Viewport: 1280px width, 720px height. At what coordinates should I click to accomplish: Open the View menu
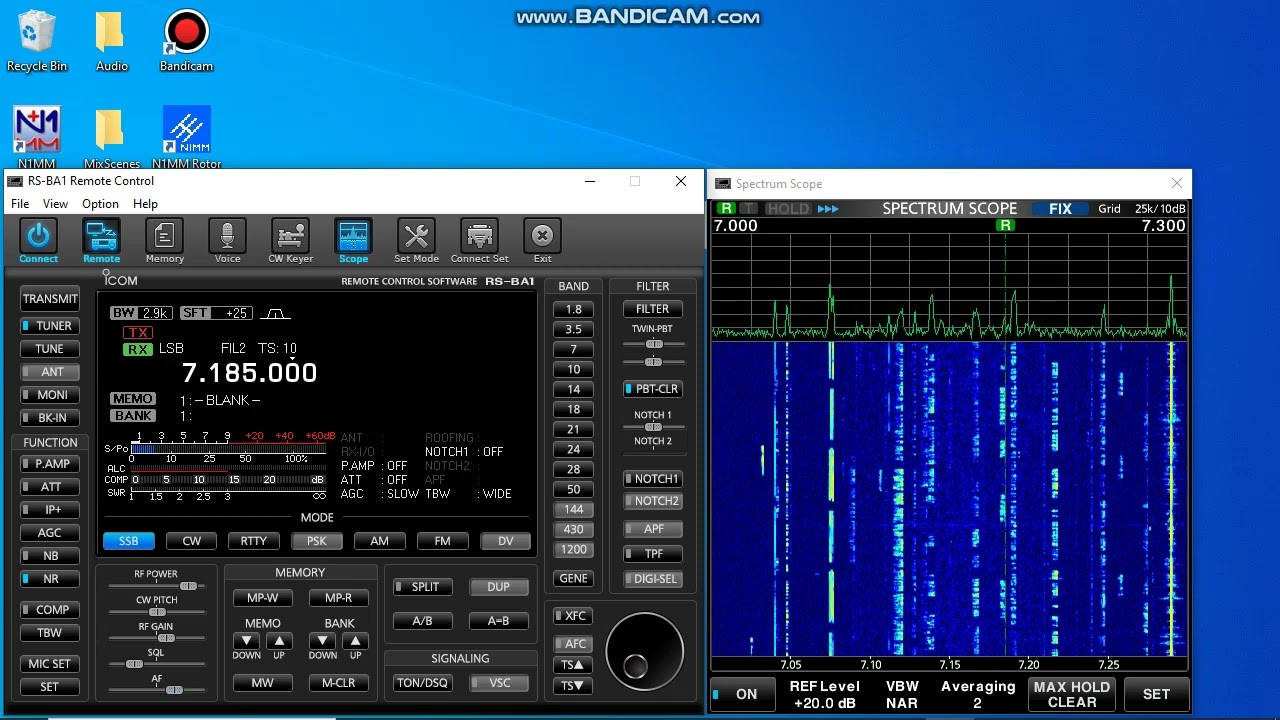click(55, 204)
